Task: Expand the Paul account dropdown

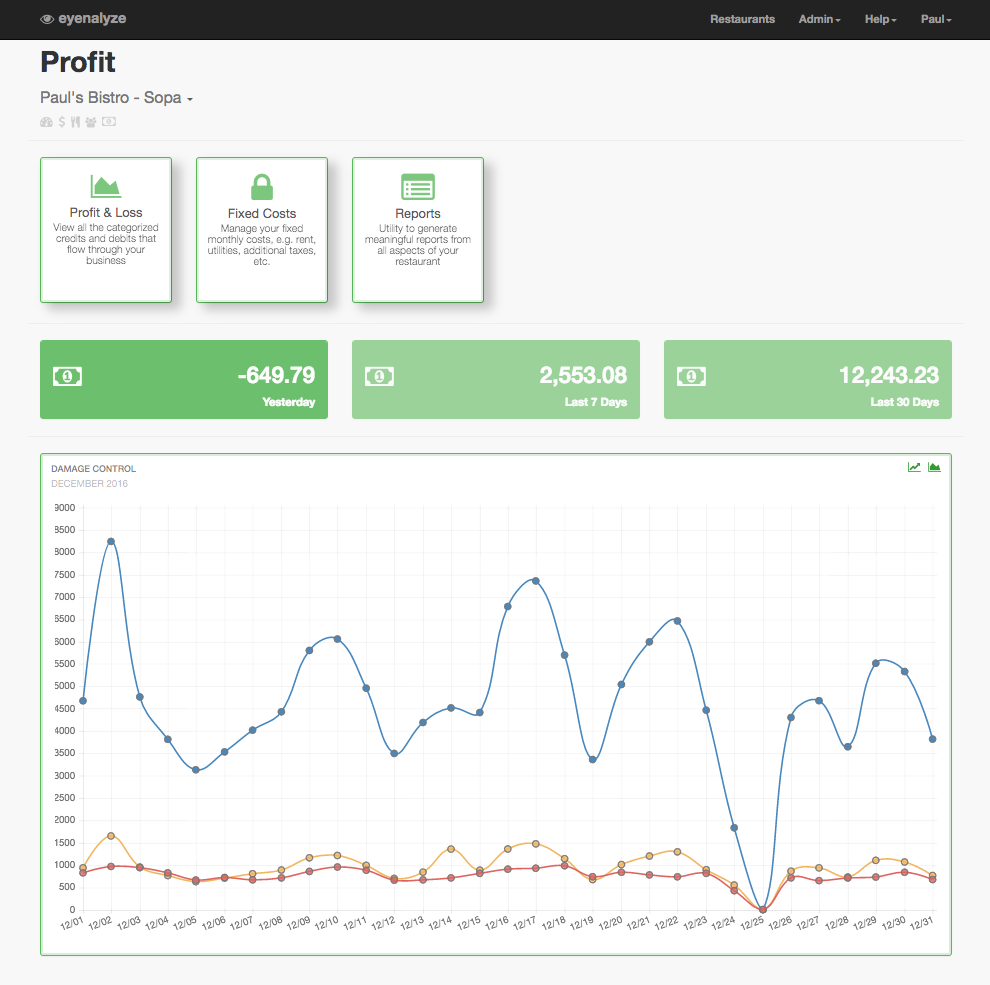Action: (x=934, y=19)
